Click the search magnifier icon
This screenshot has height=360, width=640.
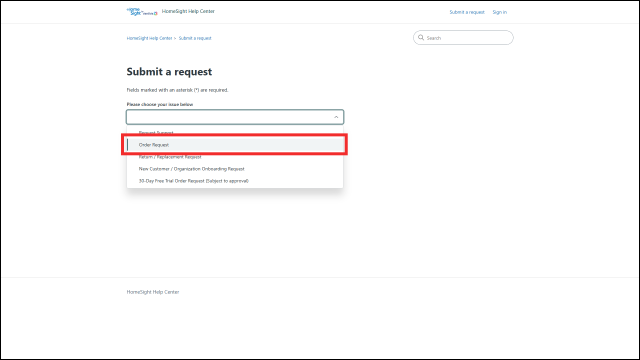point(421,38)
